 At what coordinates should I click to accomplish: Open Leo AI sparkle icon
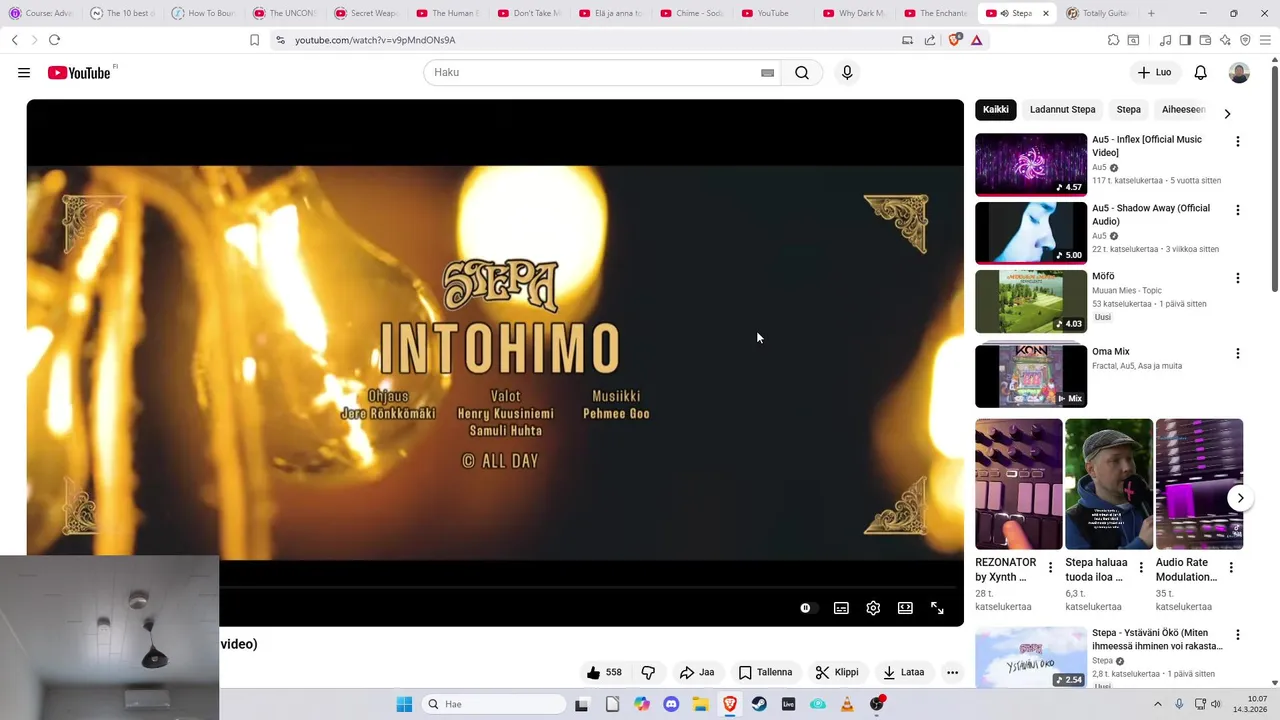pyautogui.click(x=1225, y=40)
